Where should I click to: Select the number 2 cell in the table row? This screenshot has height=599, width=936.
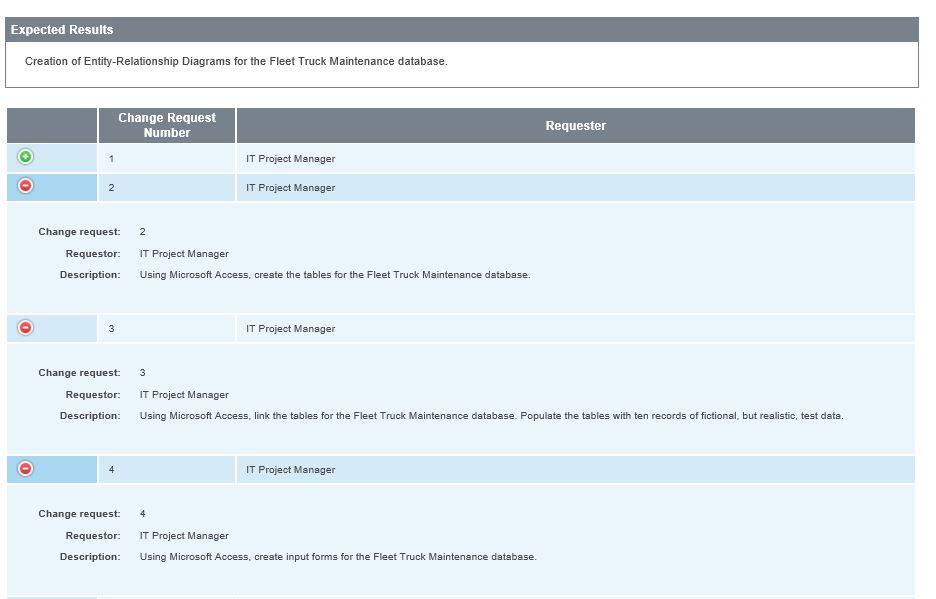tap(167, 188)
